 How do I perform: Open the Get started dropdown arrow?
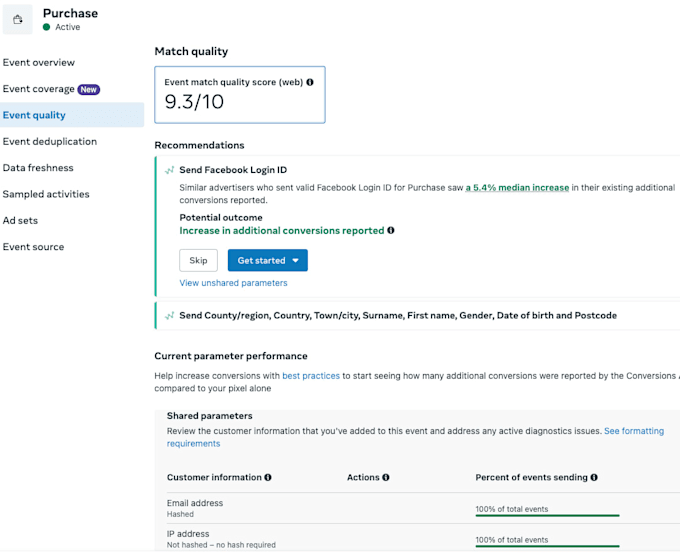296,260
